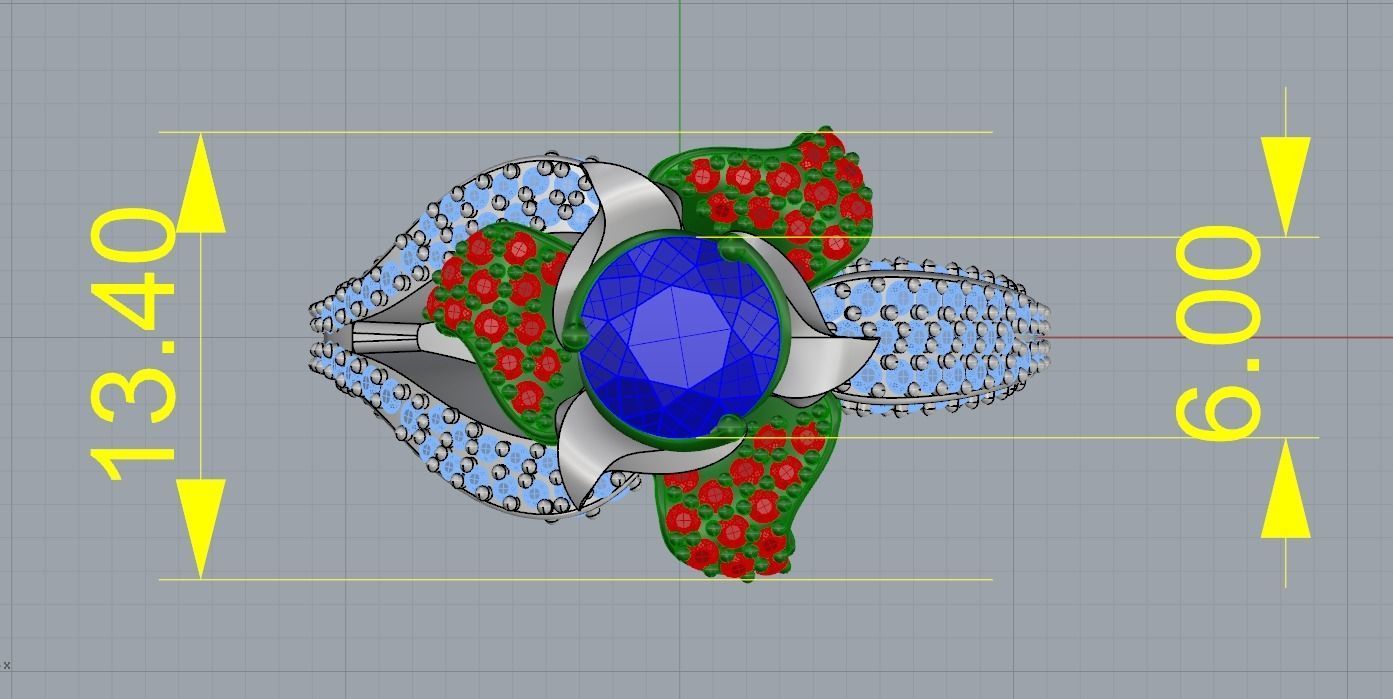The image size is (1393, 699).
Task: Select the up arrowhead of 13.40 dimension
Action: pos(201,183)
